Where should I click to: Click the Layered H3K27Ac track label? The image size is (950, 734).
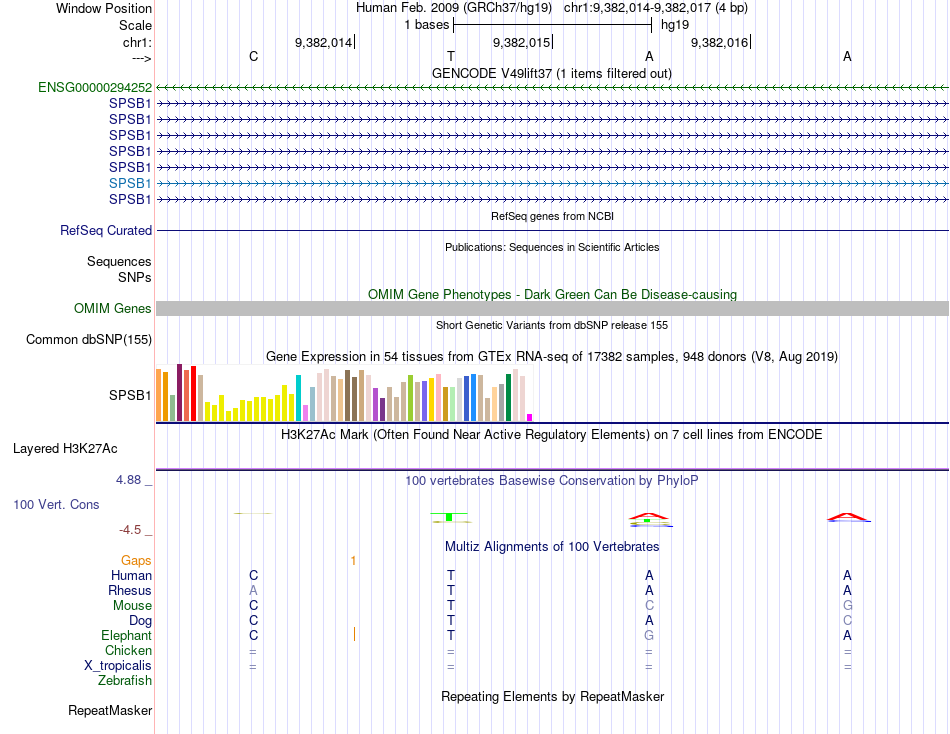click(x=65, y=449)
